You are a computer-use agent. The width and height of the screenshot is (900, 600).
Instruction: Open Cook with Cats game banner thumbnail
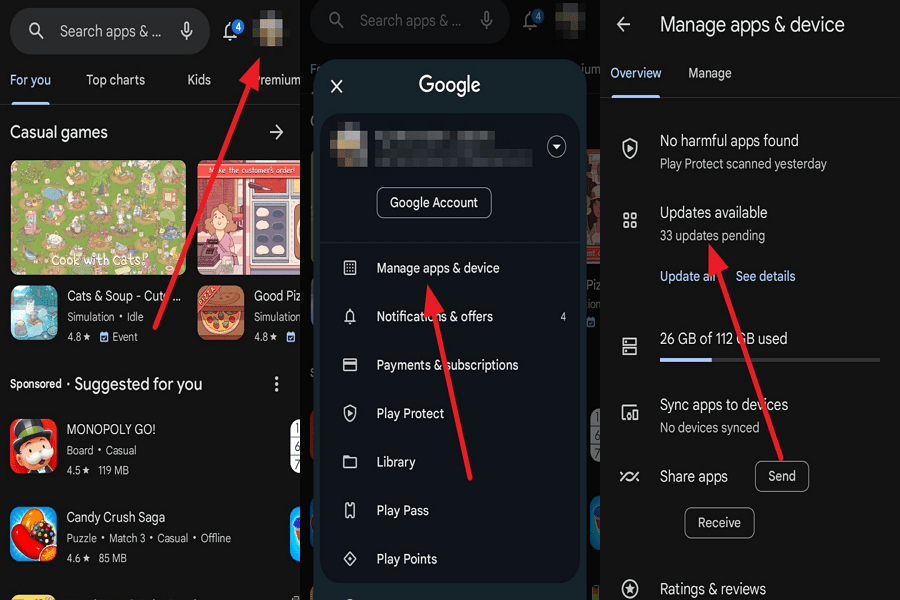(x=98, y=218)
